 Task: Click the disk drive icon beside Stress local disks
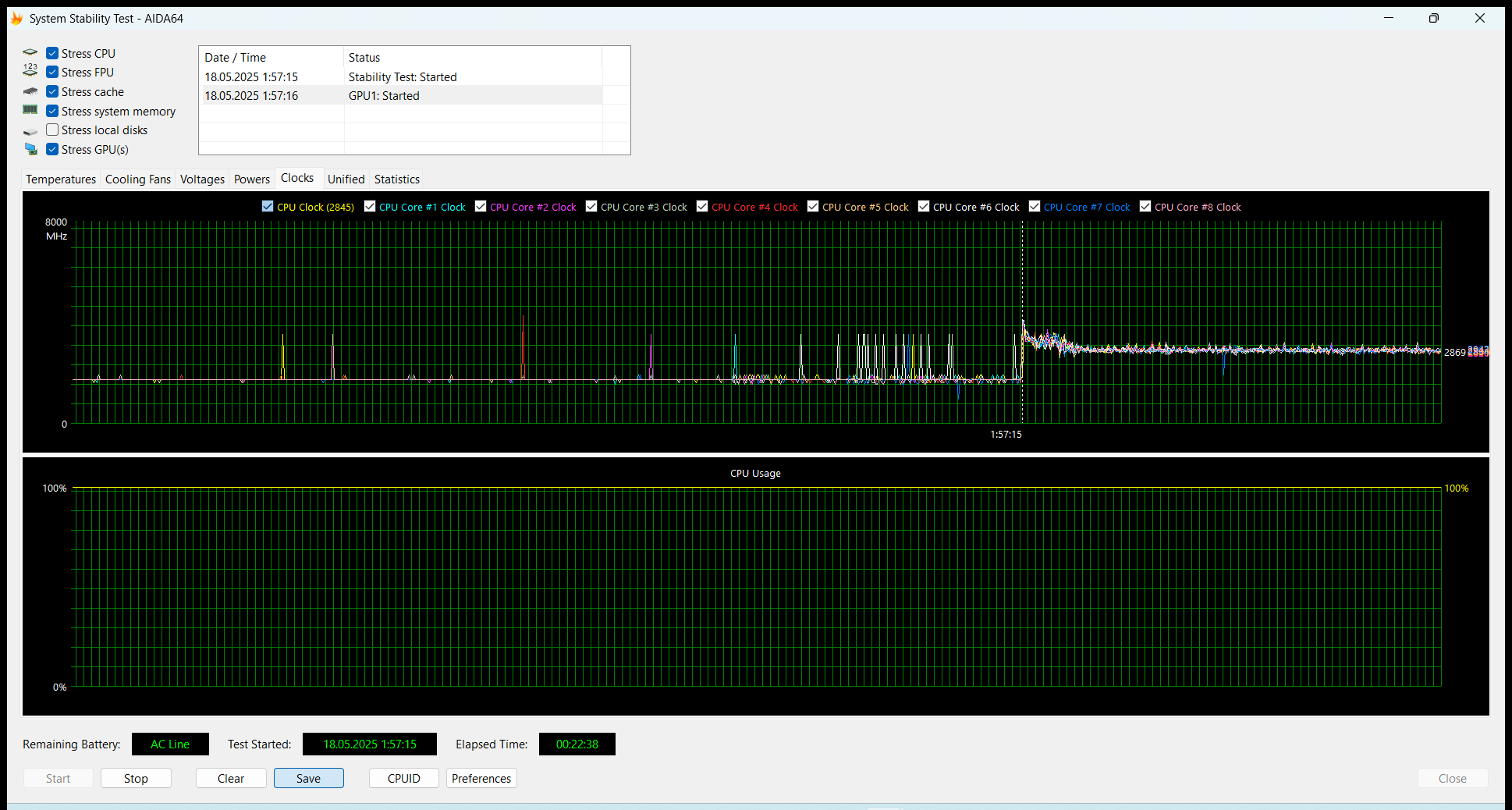click(x=30, y=131)
